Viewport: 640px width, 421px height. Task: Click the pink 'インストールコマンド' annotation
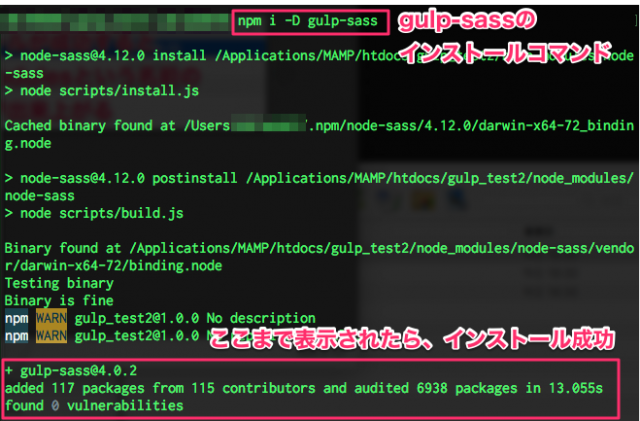[x=505, y=52]
